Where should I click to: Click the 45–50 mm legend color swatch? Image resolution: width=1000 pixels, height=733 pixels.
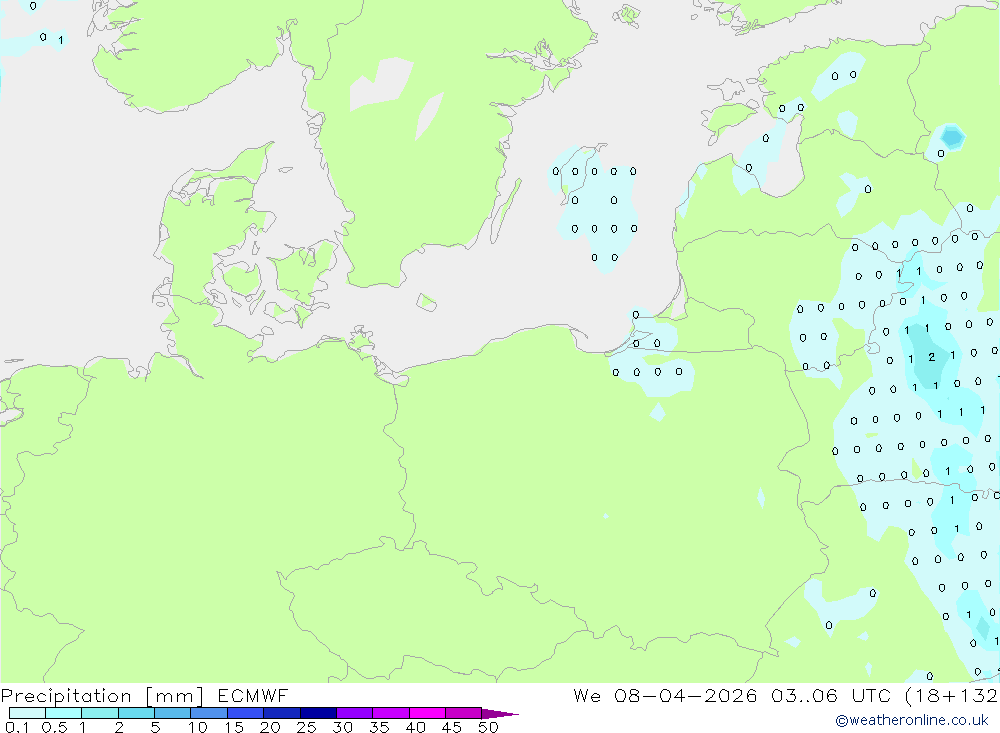pyautogui.click(x=463, y=713)
